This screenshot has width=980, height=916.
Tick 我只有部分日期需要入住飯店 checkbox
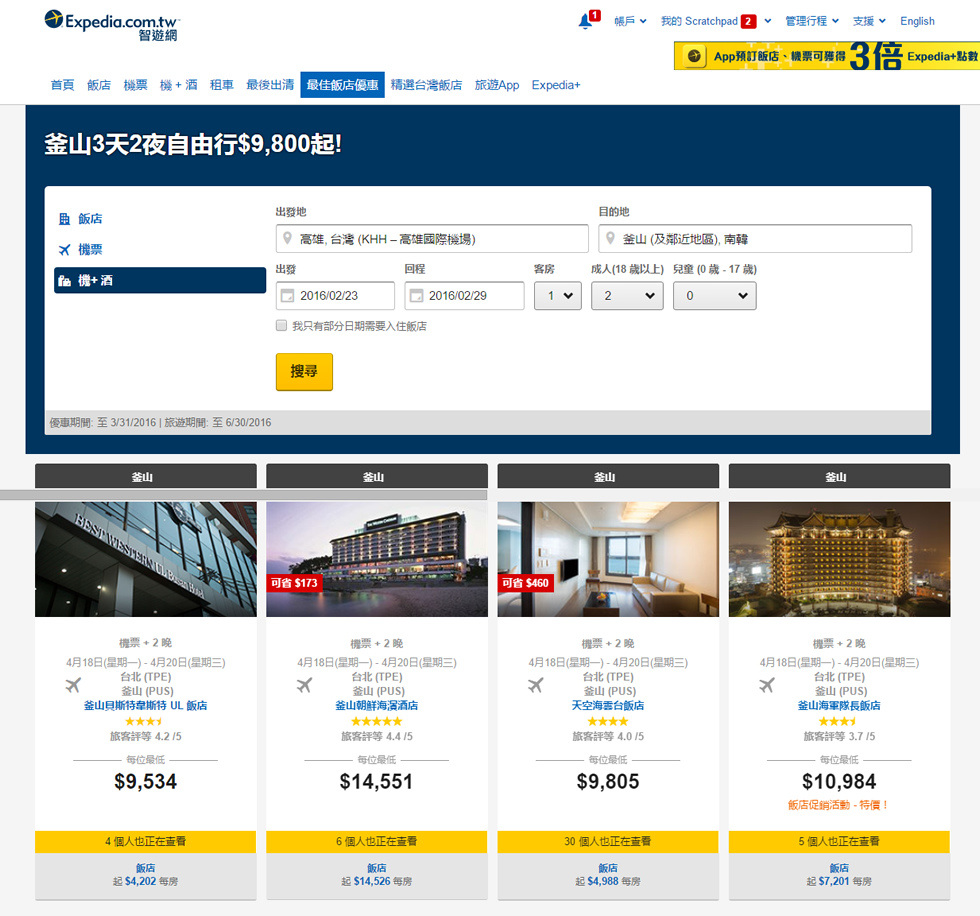point(282,326)
